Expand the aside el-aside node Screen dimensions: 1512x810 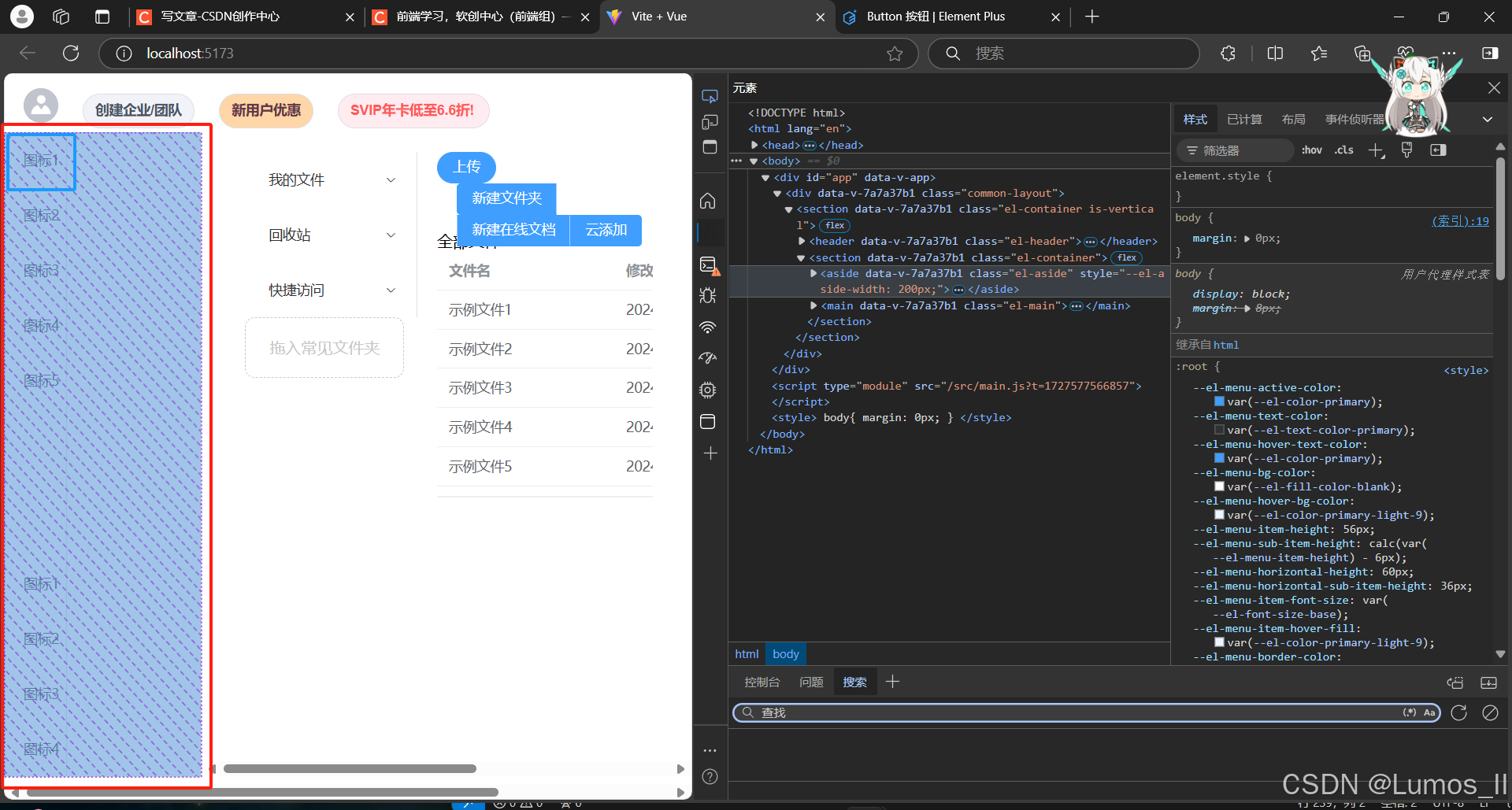pyautogui.click(x=813, y=273)
